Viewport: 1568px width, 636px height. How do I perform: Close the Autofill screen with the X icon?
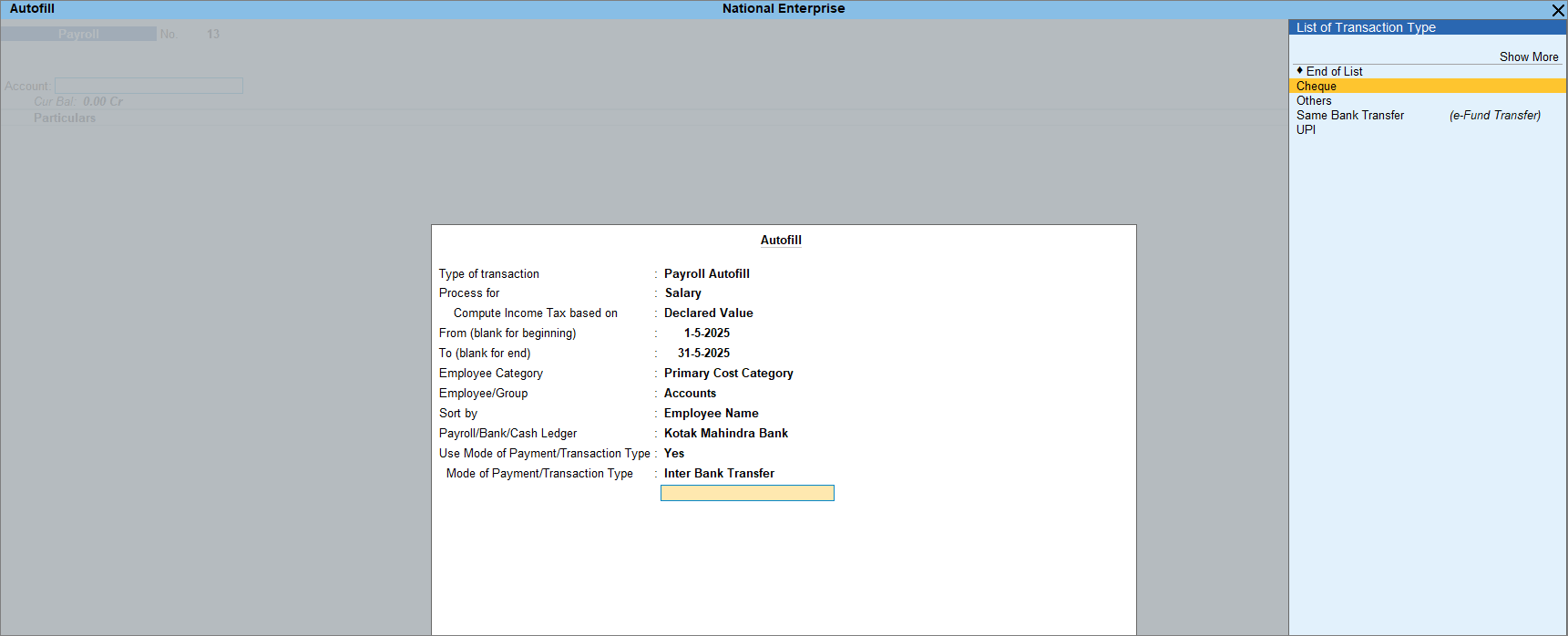click(1557, 10)
